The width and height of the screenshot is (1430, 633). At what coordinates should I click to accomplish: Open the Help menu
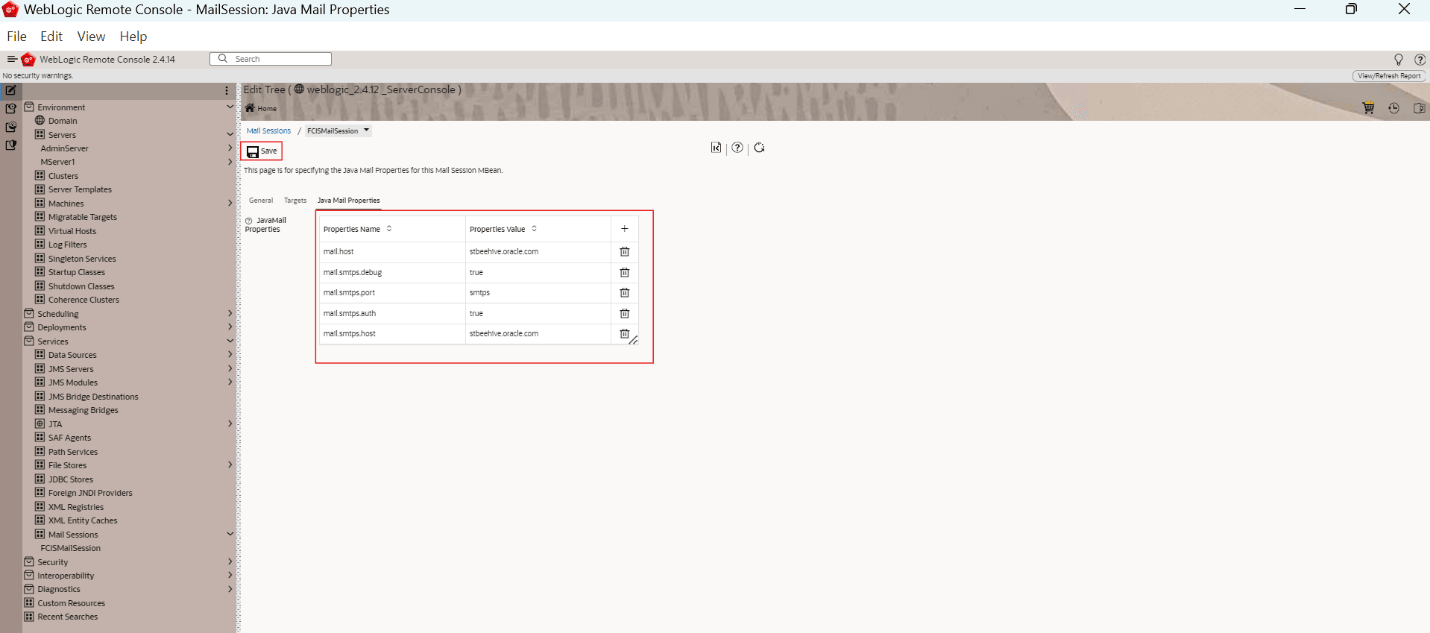point(133,36)
